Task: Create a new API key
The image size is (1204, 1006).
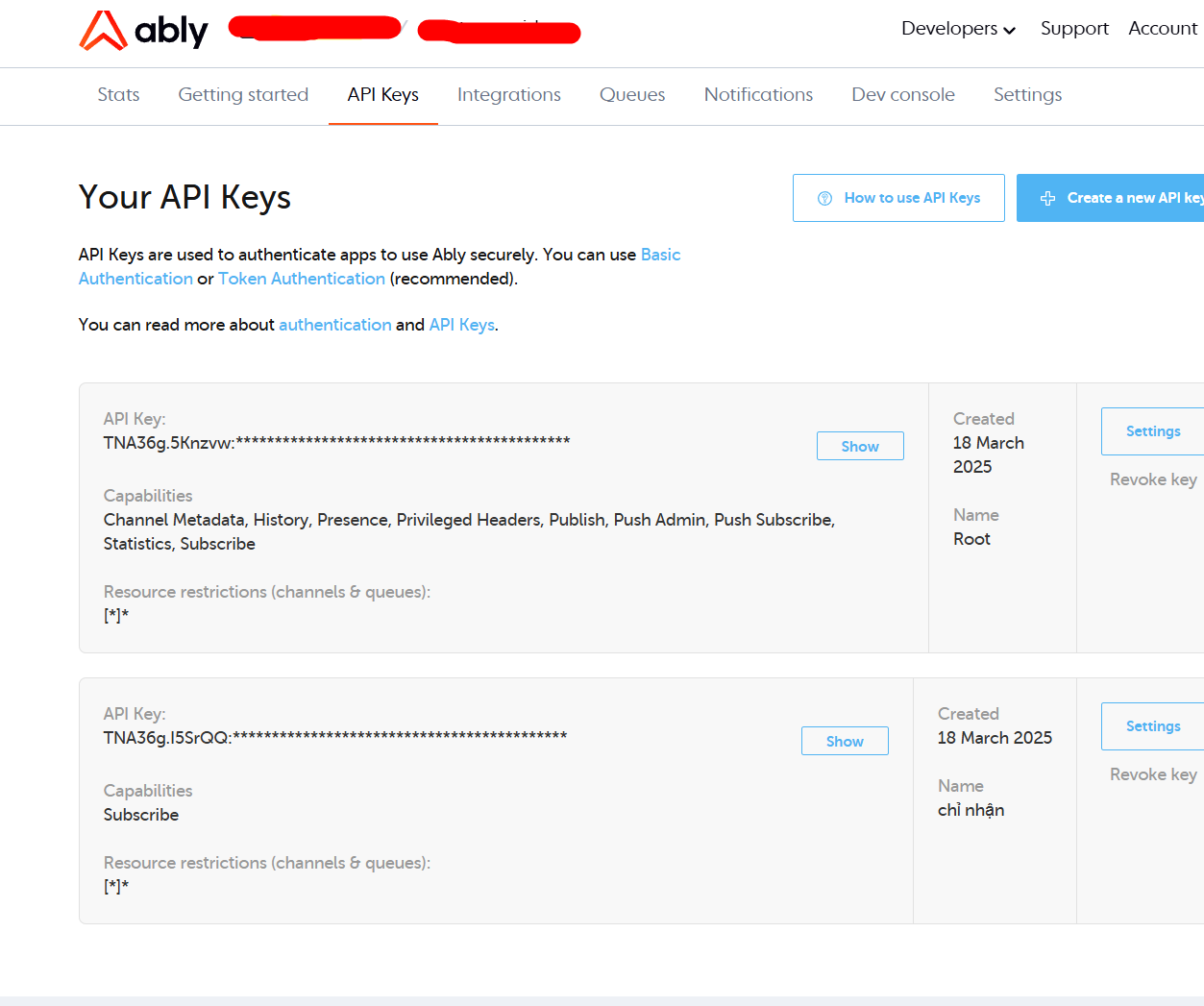Action: (1110, 198)
